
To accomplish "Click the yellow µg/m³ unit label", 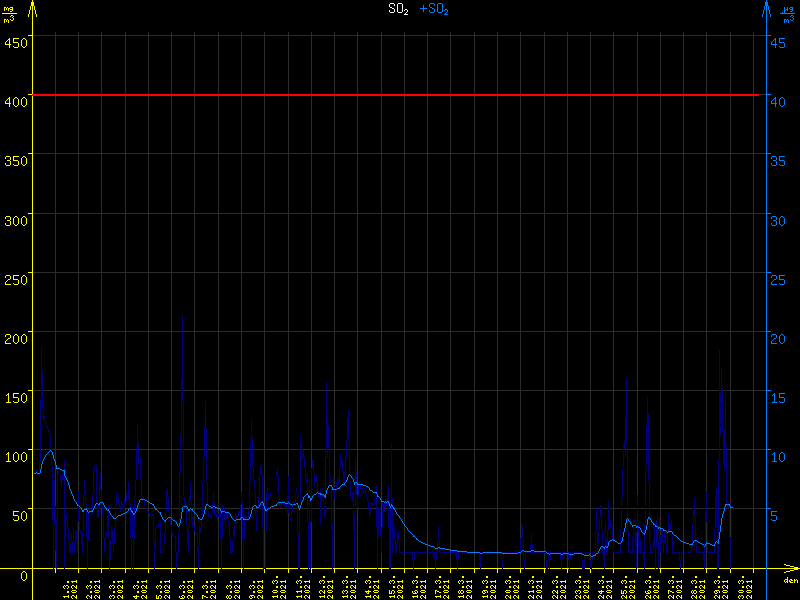I will coord(9,13).
